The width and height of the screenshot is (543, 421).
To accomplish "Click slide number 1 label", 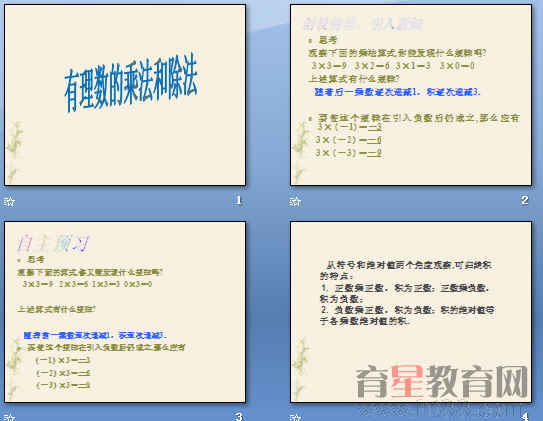I will pos(238,200).
